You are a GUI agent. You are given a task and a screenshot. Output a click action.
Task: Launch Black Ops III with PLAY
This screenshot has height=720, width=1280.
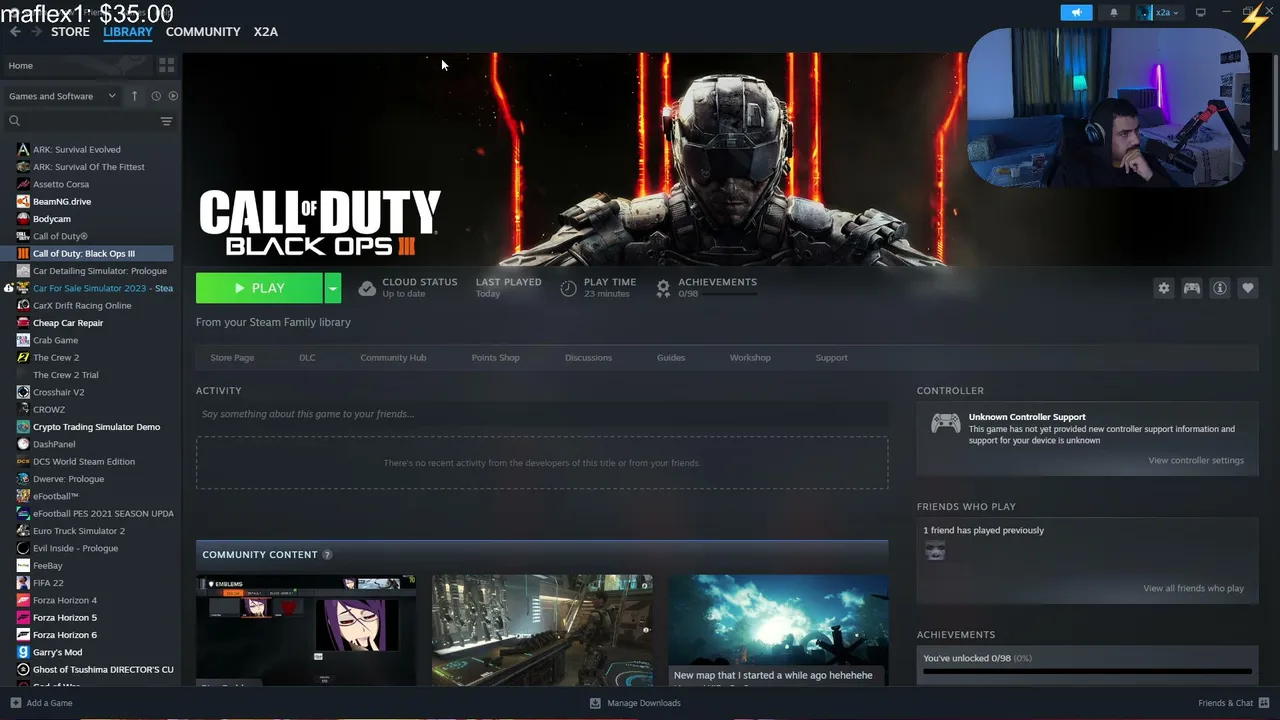(x=259, y=288)
